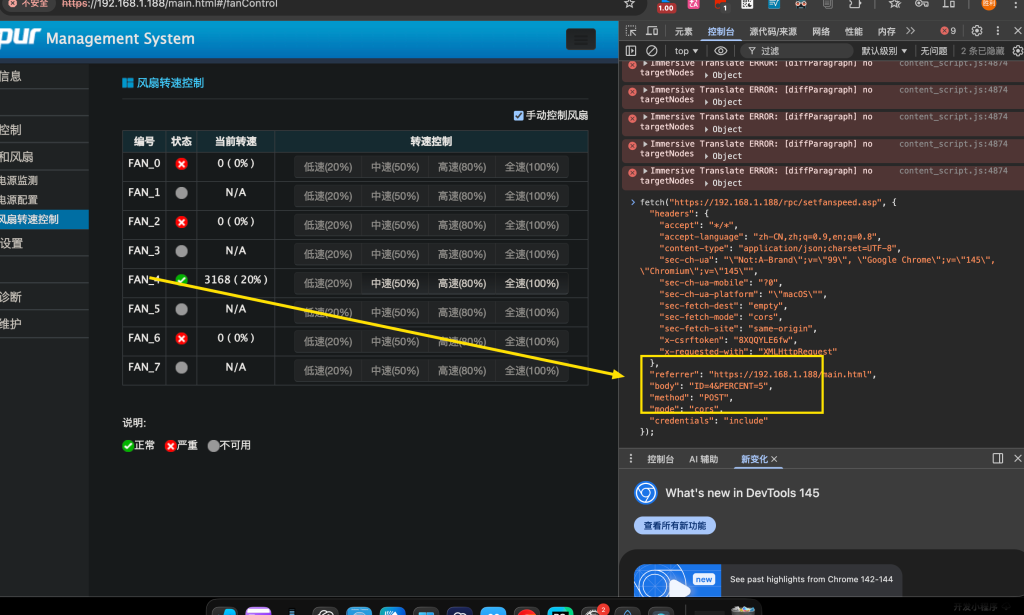Image resolution: width=1024 pixels, height=615 pixels.
Task: Open DevTools settings gear in the top bar
Action: 977,32
